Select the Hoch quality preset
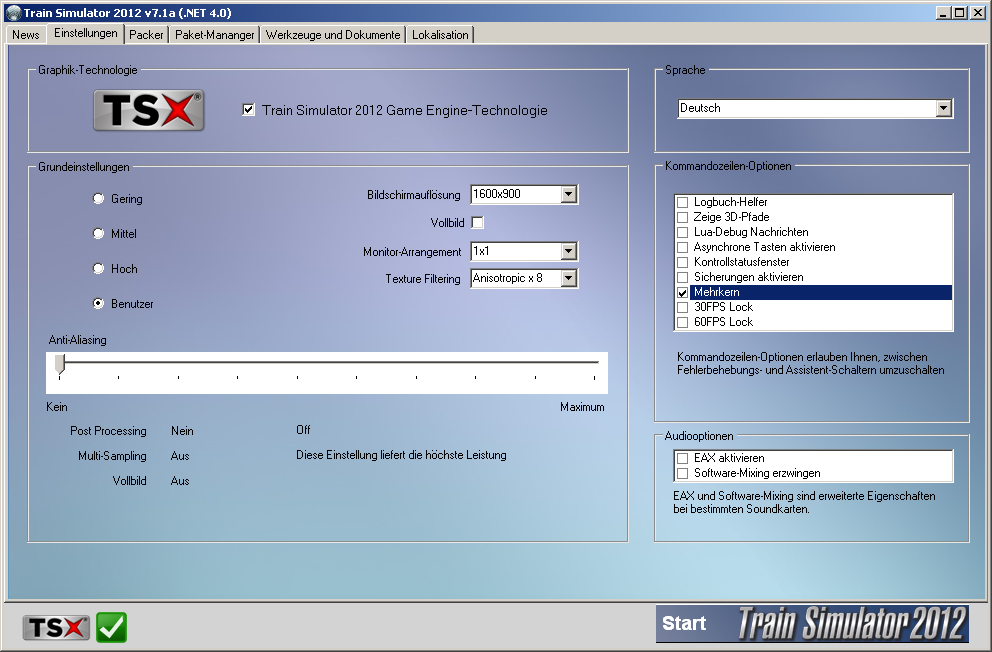 coord(98,269)
